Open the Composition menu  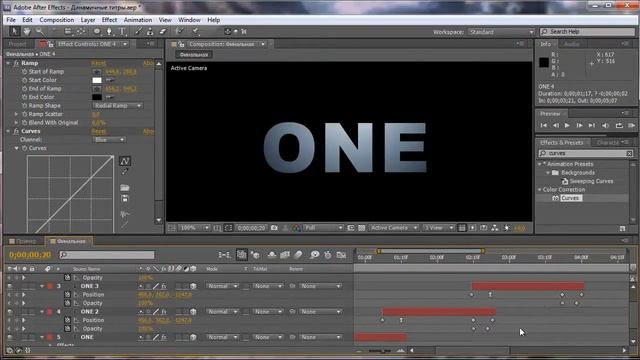pos(57,20)
